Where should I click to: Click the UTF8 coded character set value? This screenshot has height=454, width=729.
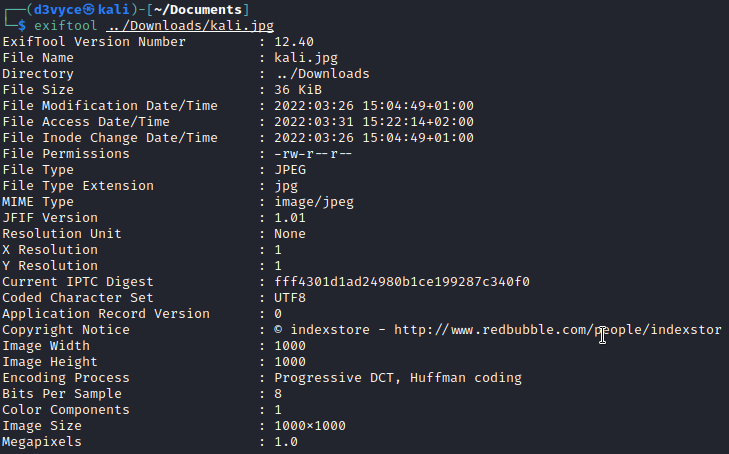[290, 298]
